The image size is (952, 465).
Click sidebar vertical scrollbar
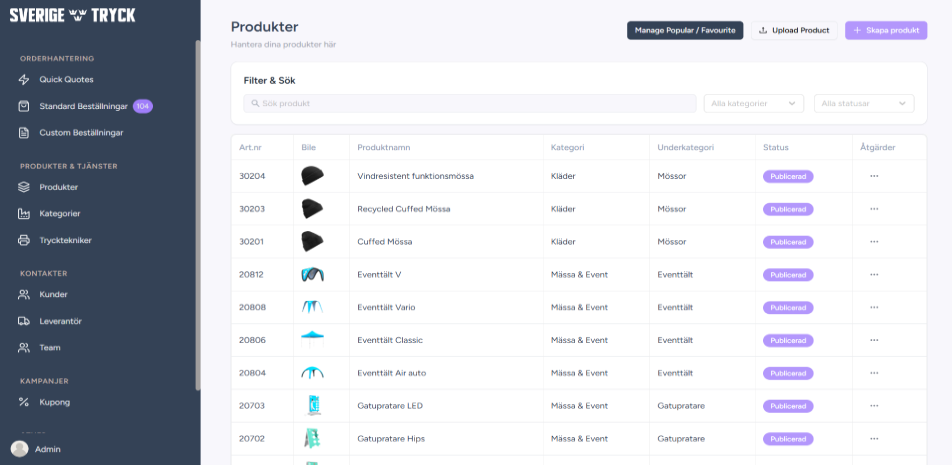tap(197, 216)
